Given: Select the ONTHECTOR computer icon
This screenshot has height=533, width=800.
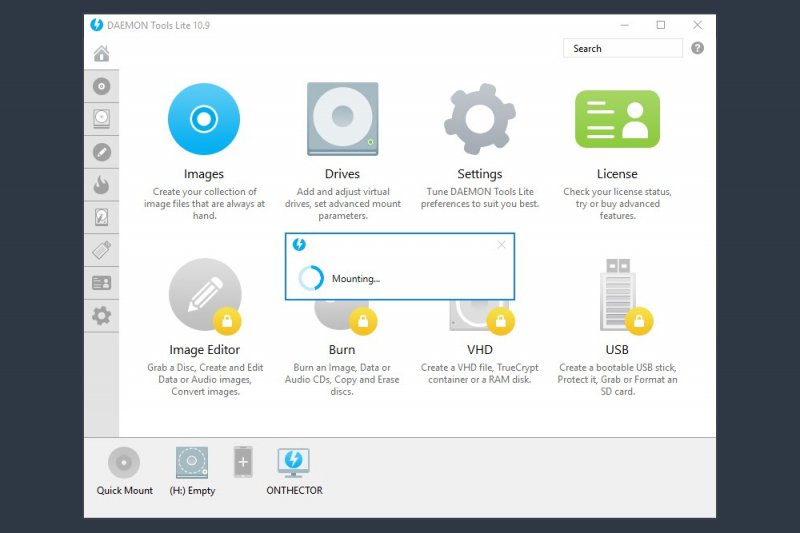Looking at the screenshot, I should pos(293,462).
